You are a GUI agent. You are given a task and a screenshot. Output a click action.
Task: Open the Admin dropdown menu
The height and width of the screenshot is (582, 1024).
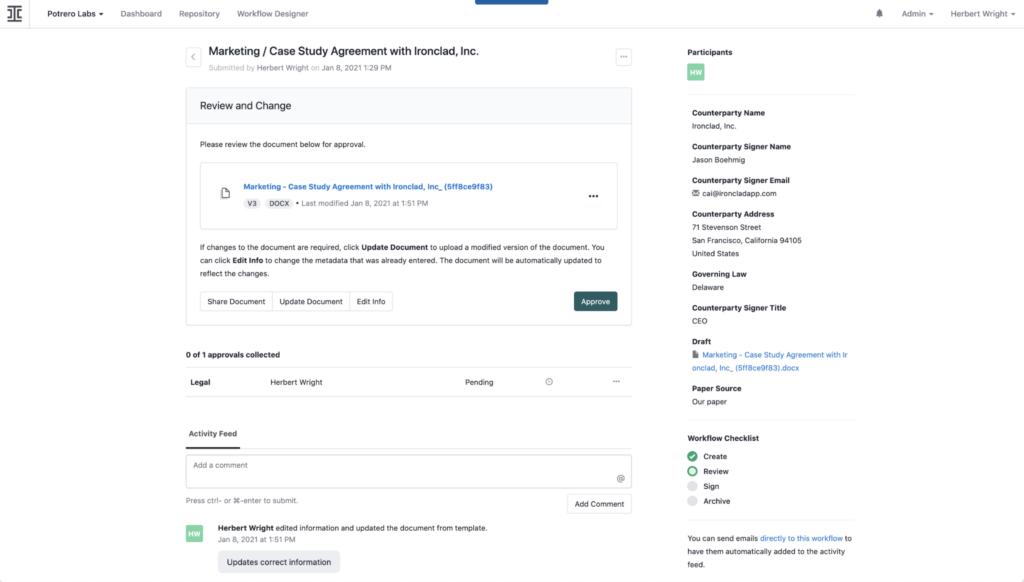pos(917,13)
